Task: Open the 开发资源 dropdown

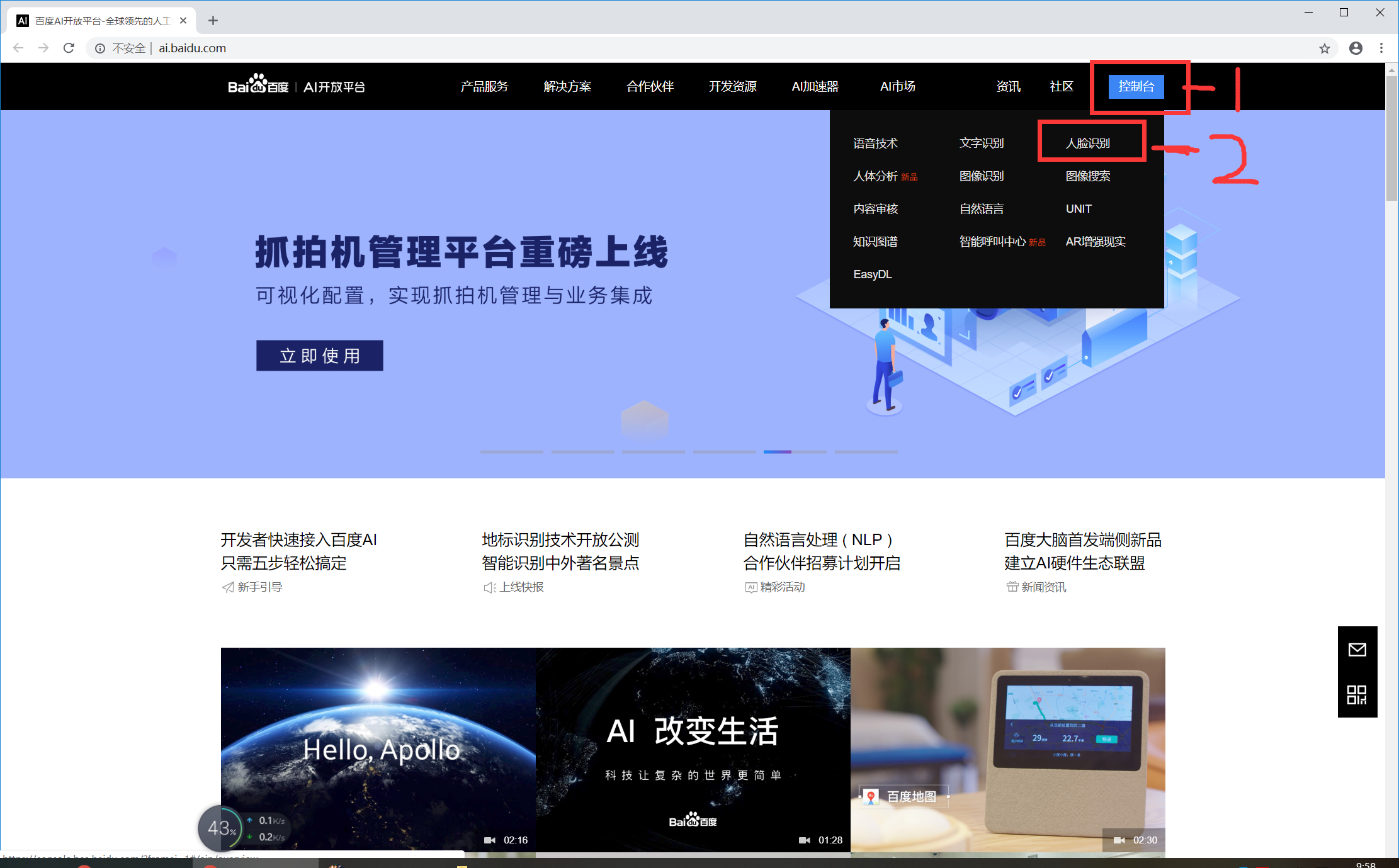Action: (x=733, y=86)
